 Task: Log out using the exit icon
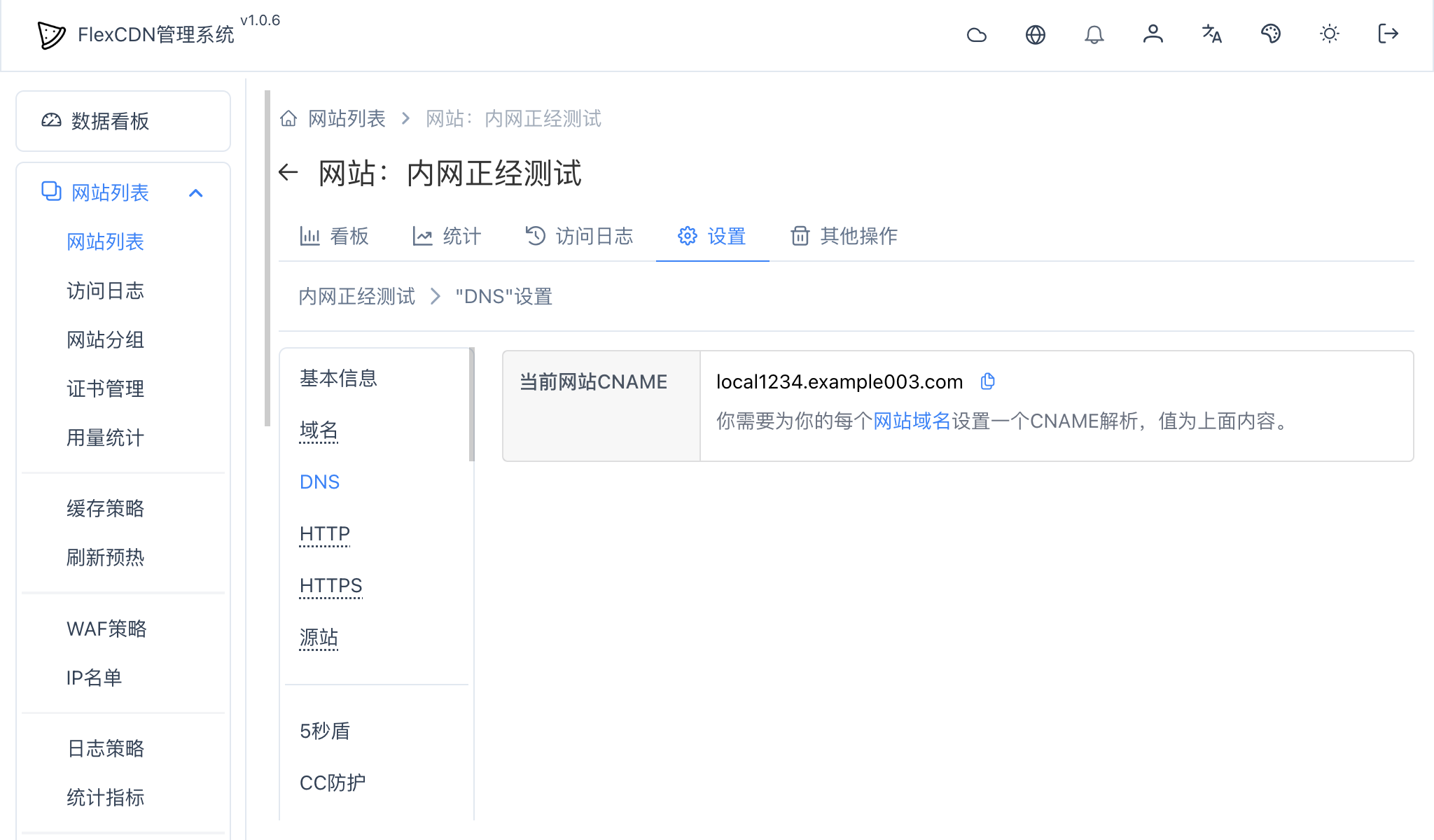tap(1388, 34)
